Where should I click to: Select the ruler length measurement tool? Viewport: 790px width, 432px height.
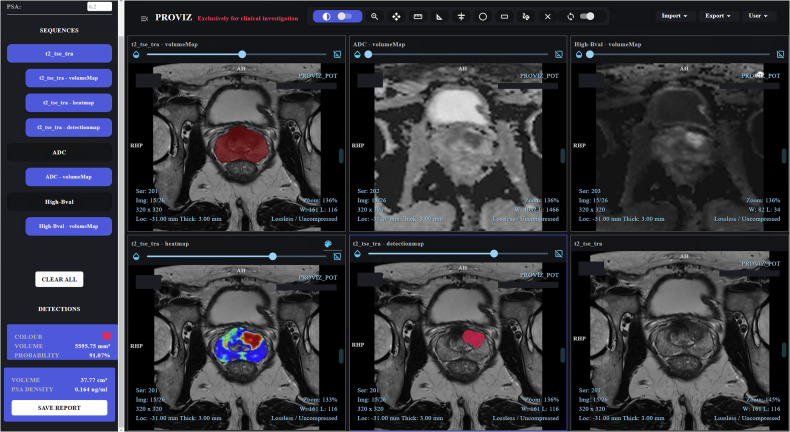(418, 17)
